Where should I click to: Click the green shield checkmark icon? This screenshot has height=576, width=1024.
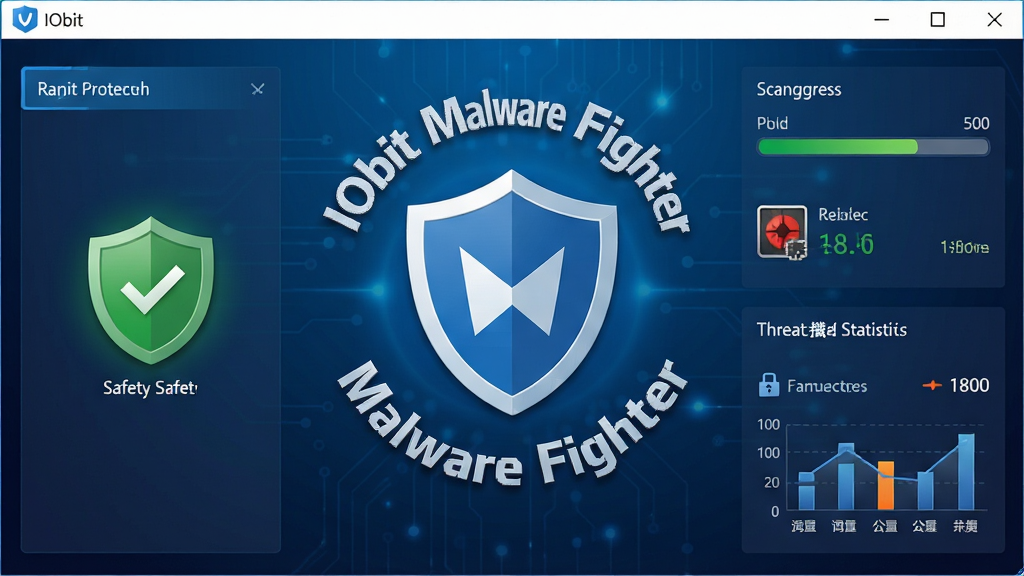coord(151,290)
